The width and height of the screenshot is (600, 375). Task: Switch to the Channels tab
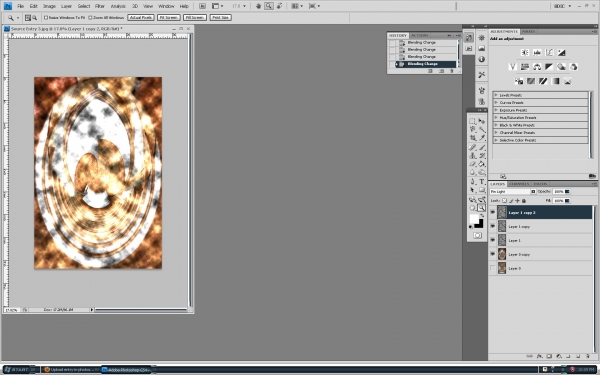click(x=519, y=184)
